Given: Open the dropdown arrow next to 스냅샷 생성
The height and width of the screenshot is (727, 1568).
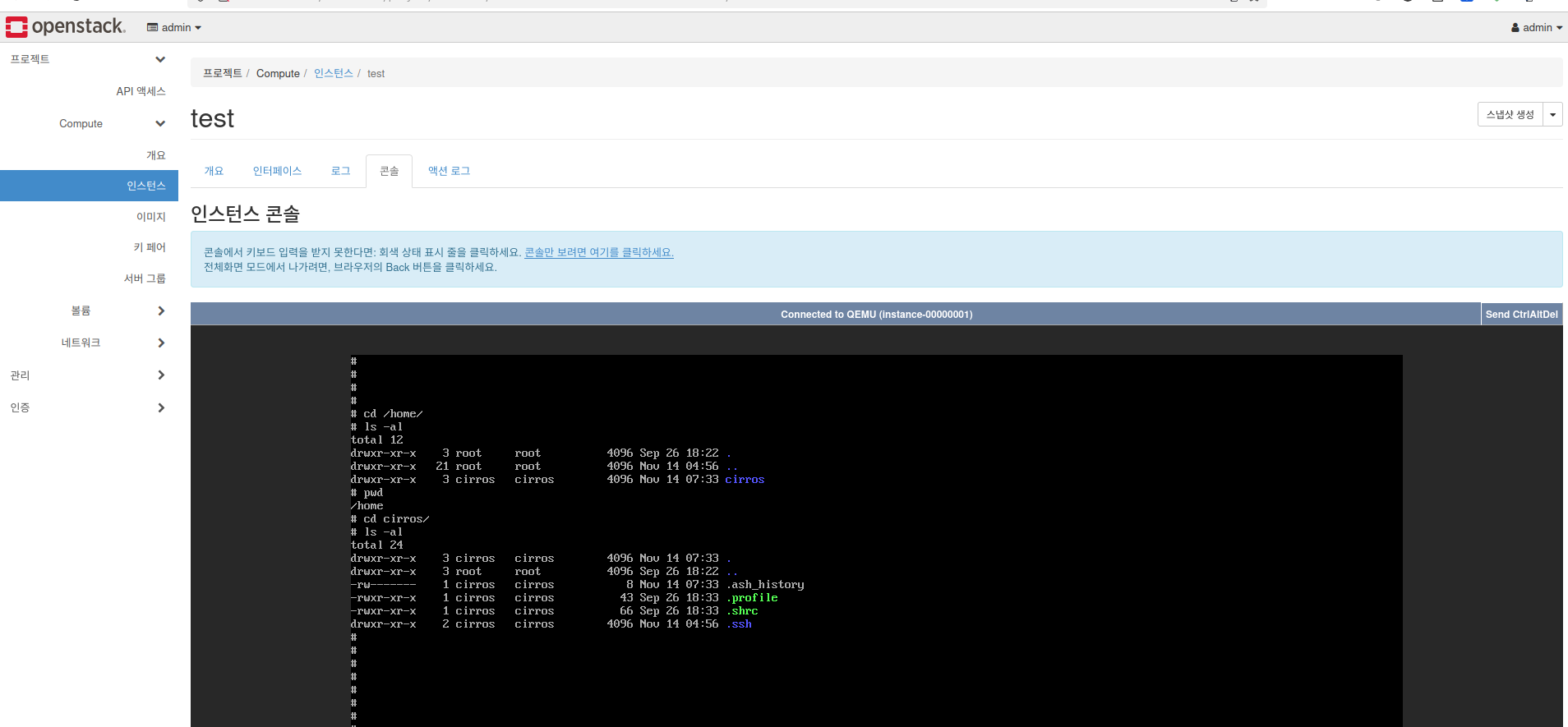Looking at the screenshot, I should click(x=1552, y=114).
